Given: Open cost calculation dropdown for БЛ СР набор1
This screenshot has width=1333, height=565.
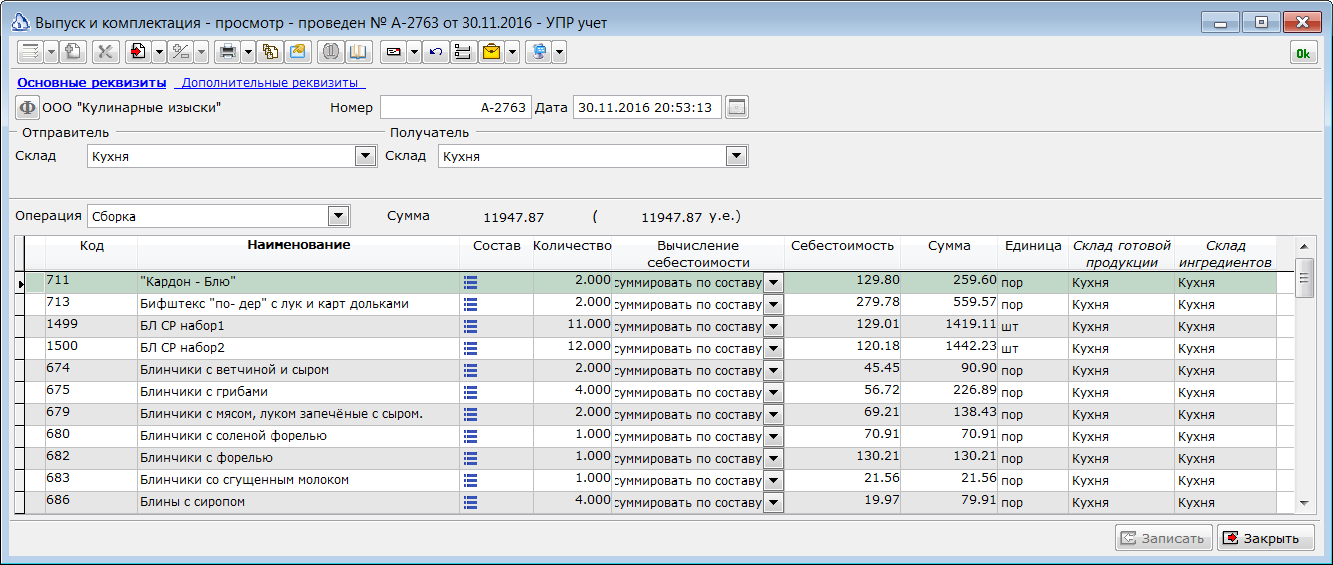Looking at the screenshot, I should 773,327.
